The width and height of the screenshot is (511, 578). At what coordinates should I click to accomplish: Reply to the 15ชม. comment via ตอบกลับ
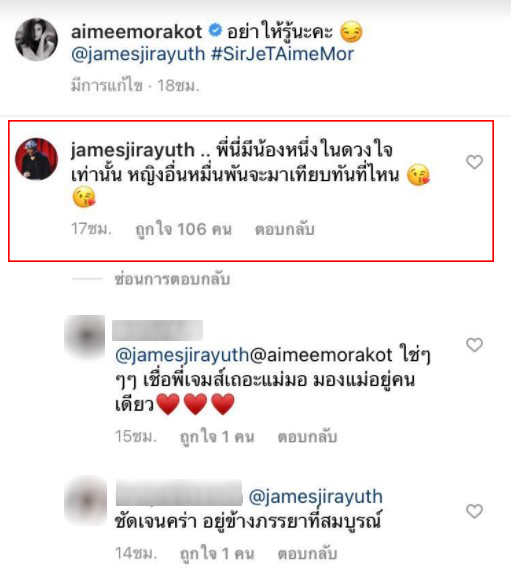coord(307,437)
